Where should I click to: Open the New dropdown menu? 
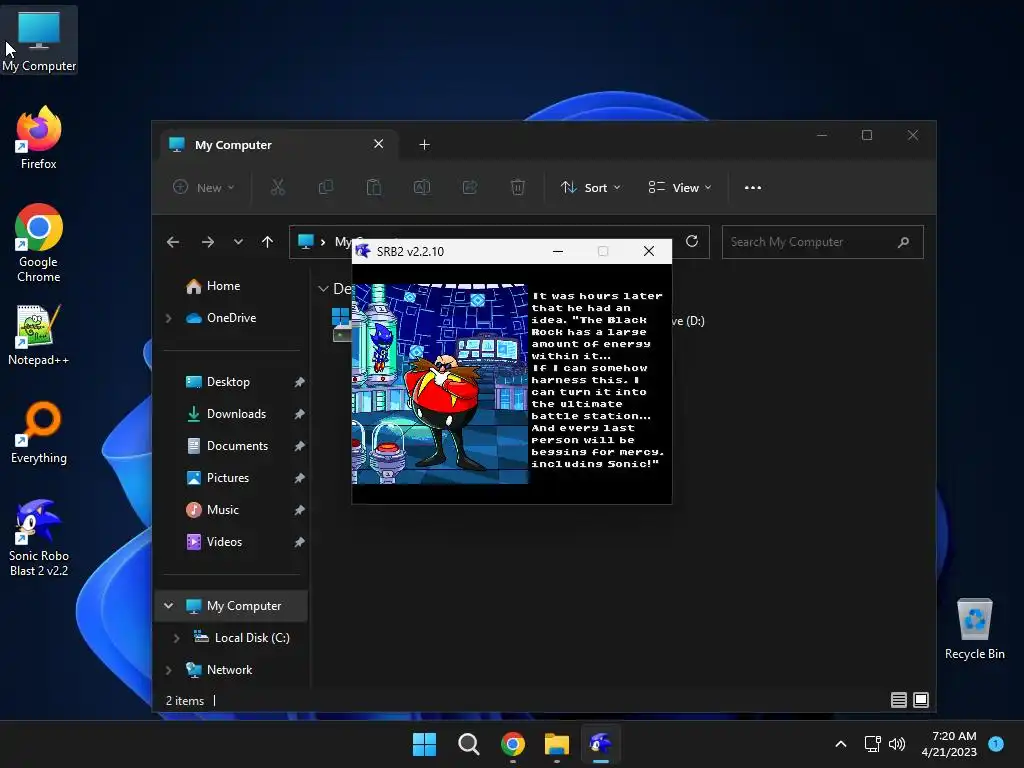pos(203,187)
